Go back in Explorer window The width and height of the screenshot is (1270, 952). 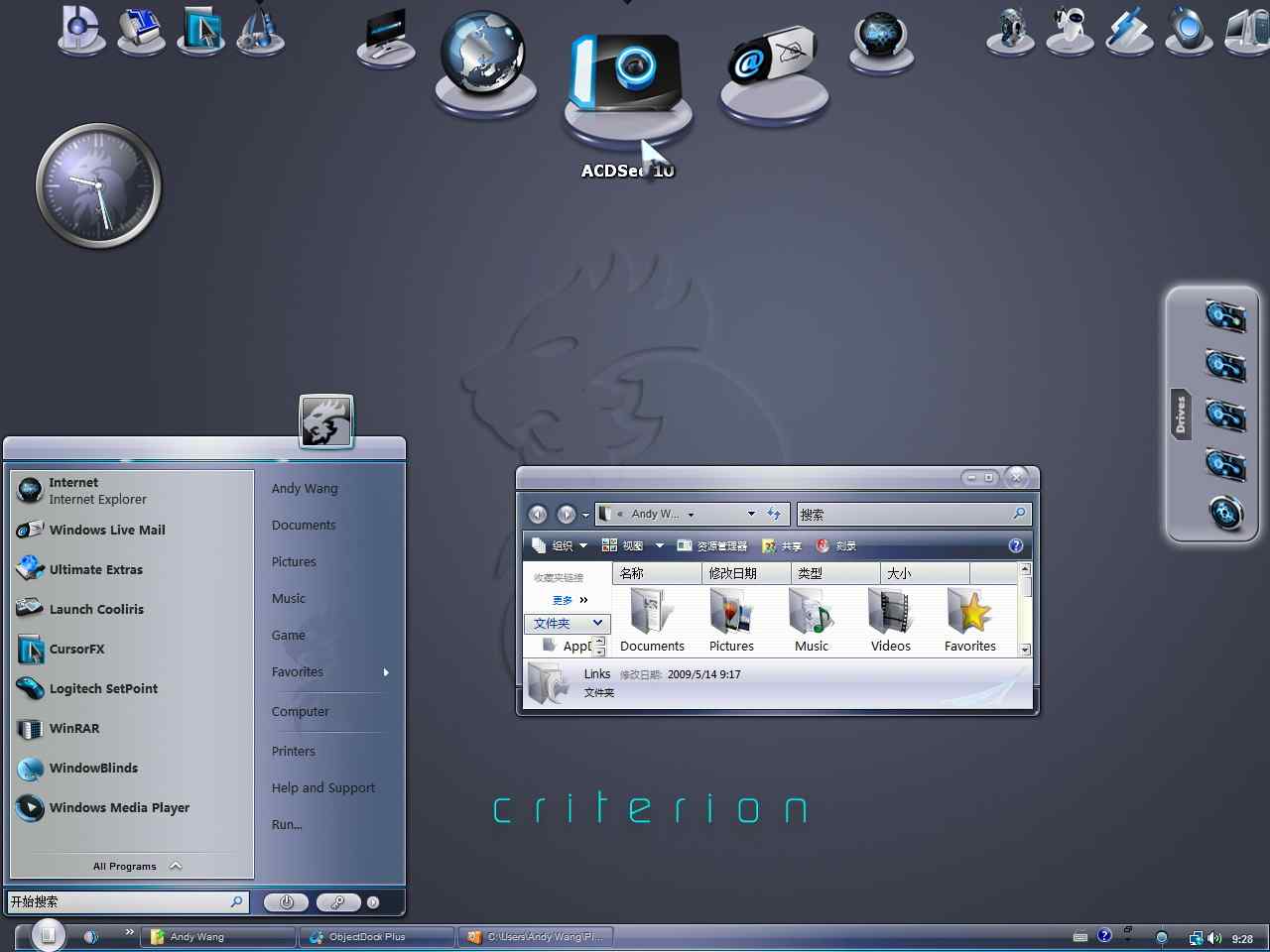click(x=538, y=514)
